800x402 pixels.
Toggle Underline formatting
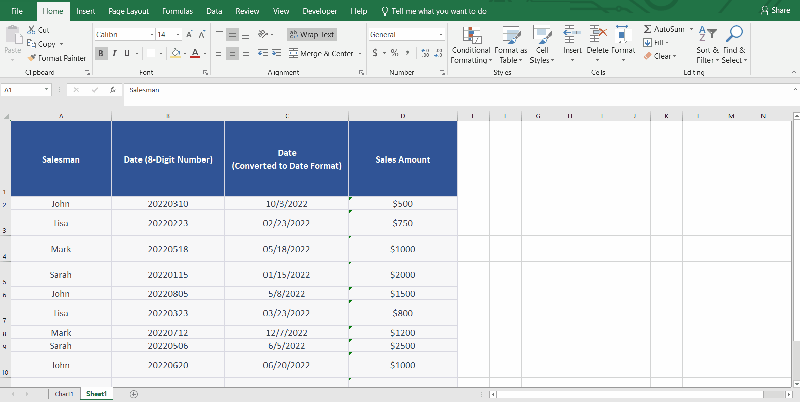point(127,53)
